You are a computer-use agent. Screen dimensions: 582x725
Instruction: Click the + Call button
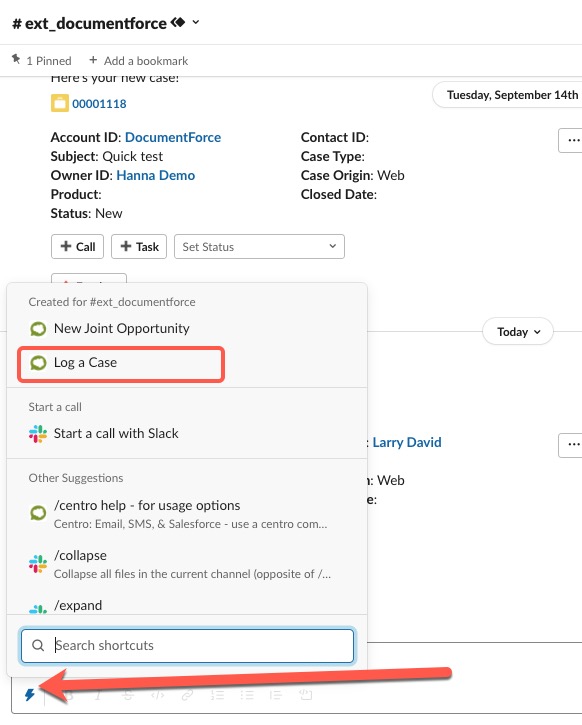coord(77,246)
